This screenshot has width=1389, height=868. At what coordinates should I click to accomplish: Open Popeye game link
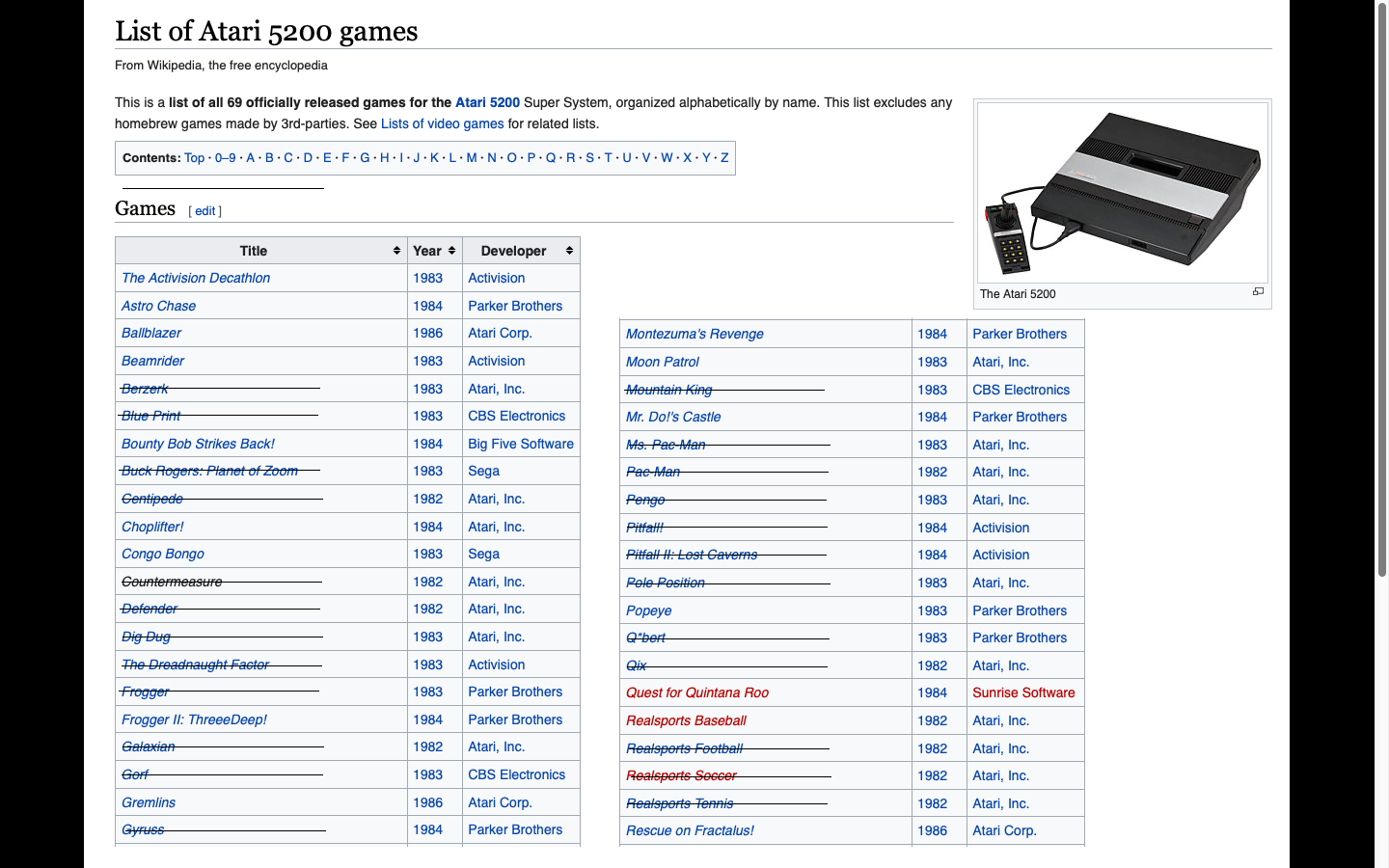tap(648, 610)
